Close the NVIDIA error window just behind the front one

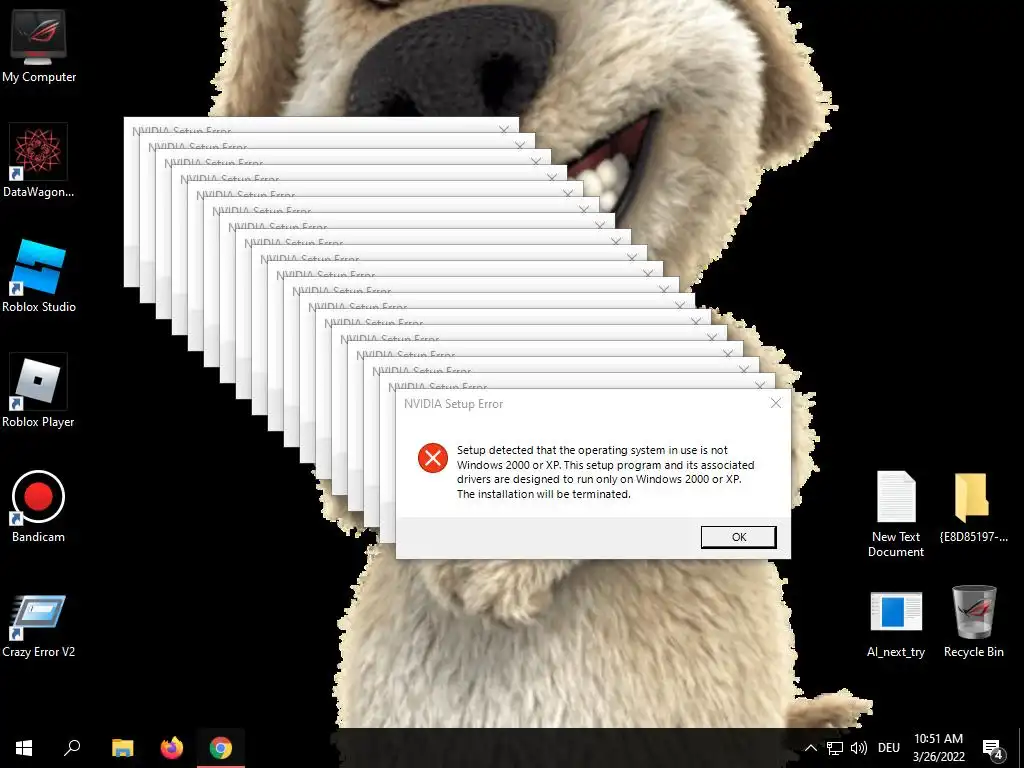[760, 385]
